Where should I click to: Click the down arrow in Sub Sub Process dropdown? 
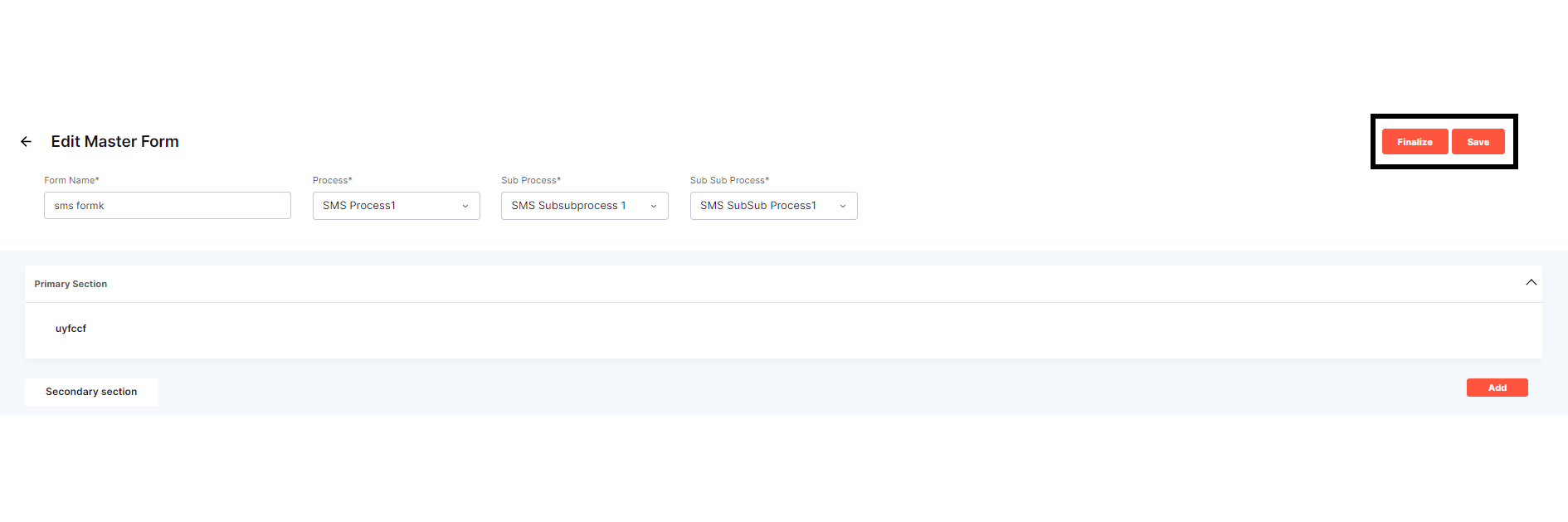tap(843, 207)
